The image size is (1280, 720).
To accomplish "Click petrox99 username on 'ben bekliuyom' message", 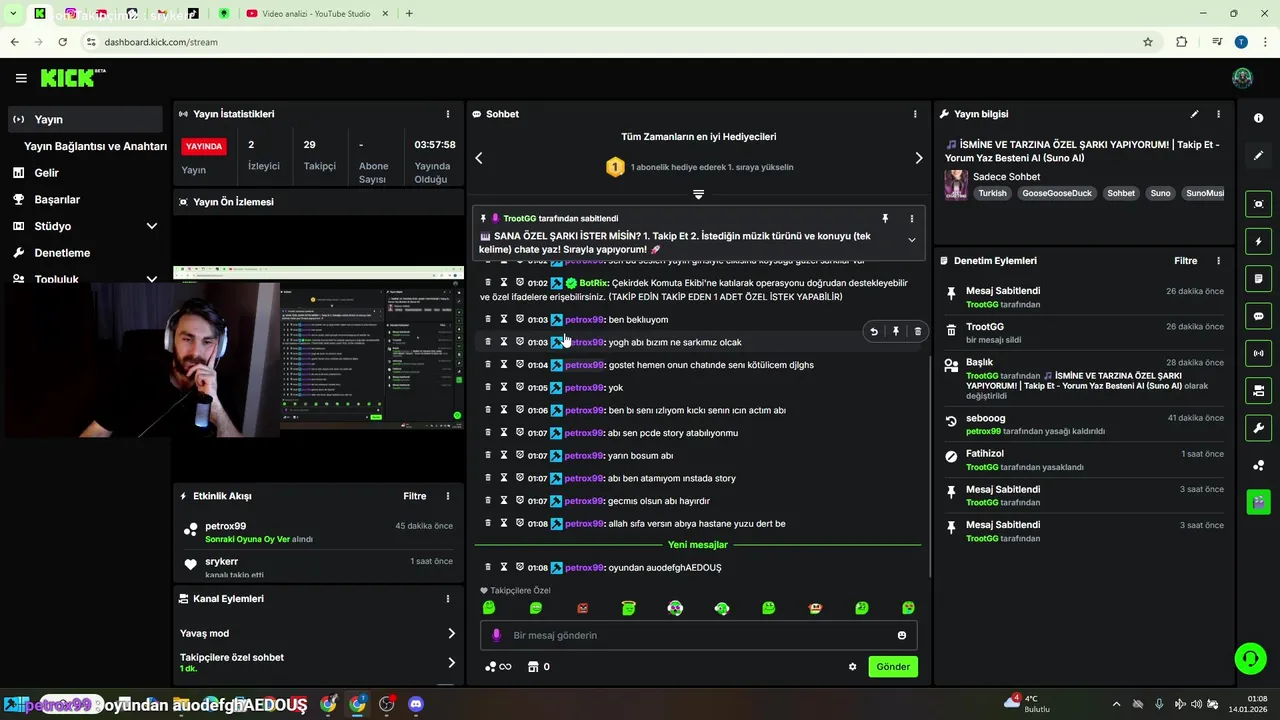I will (584, 320).
